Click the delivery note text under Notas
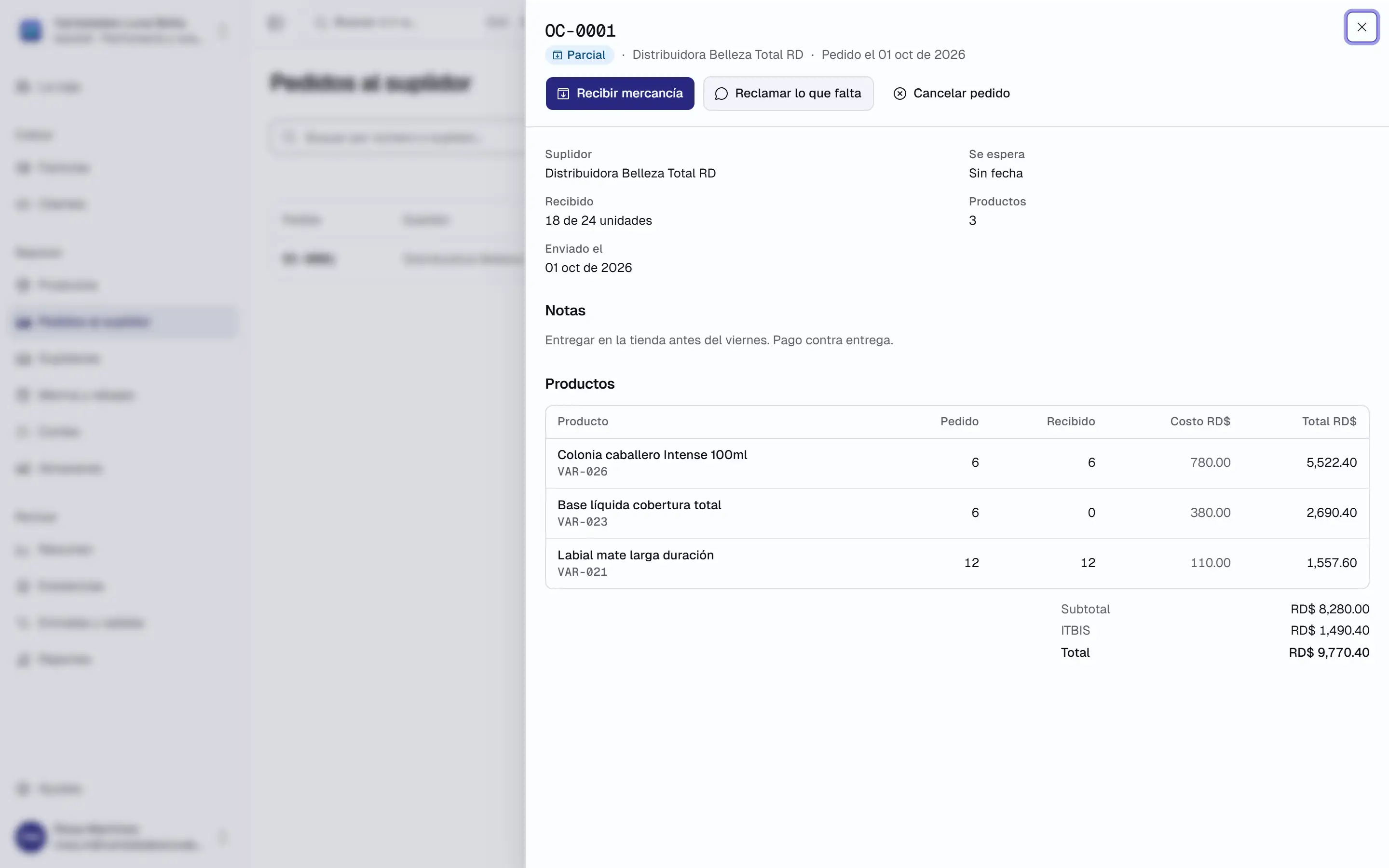Screen dimensions: 1389x868 pos(719,340)
